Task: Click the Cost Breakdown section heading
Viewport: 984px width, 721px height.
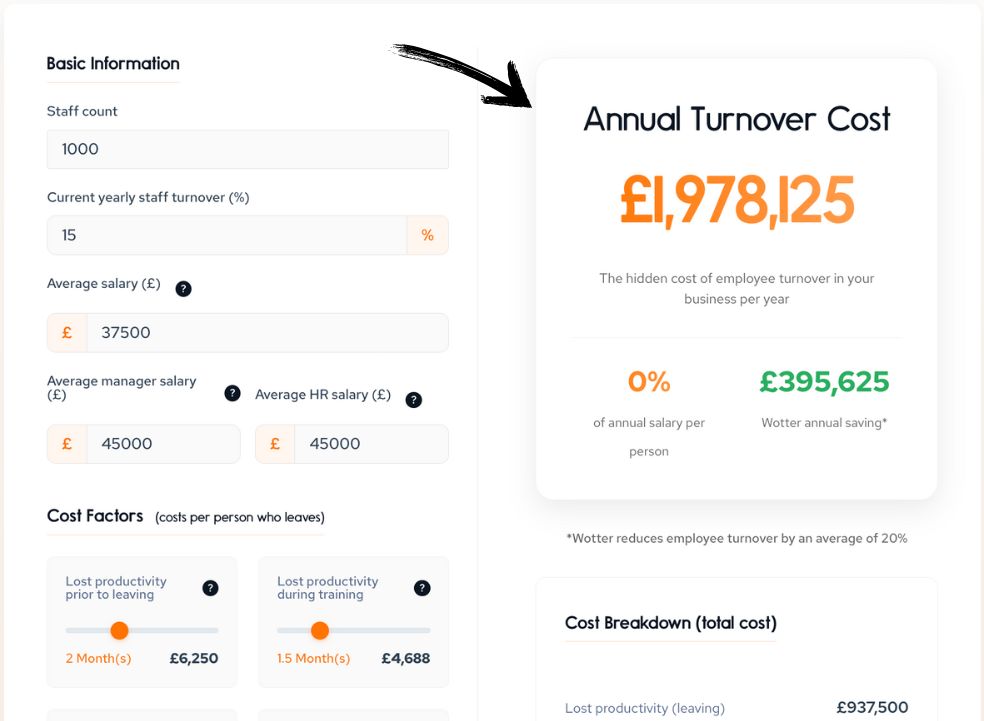Action: [x=670, y=622]
